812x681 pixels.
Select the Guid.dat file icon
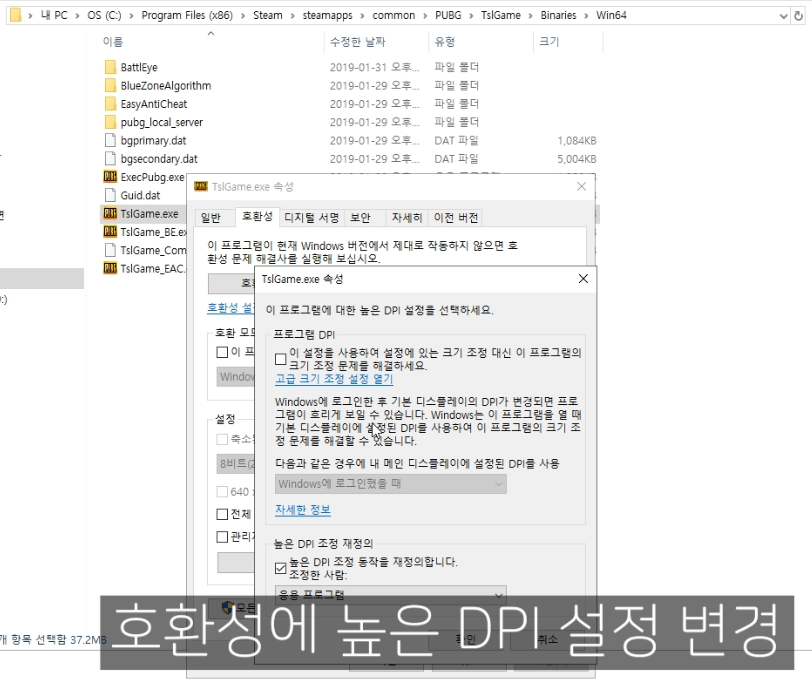pyautogui.click(x=110, y=195)
